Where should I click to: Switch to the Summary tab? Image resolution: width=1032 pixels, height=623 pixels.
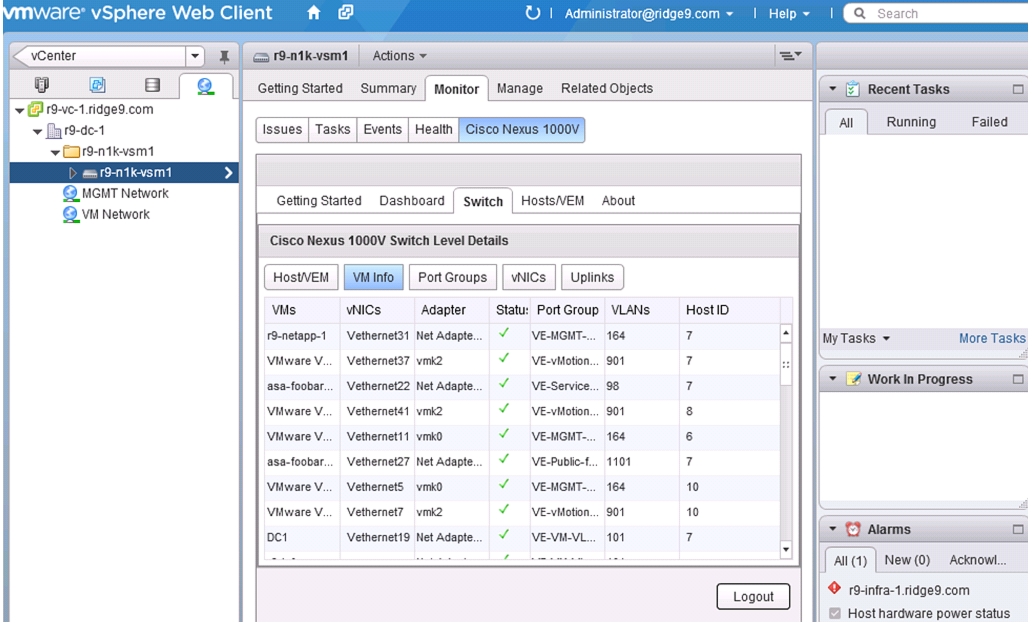tap(388, 88)
